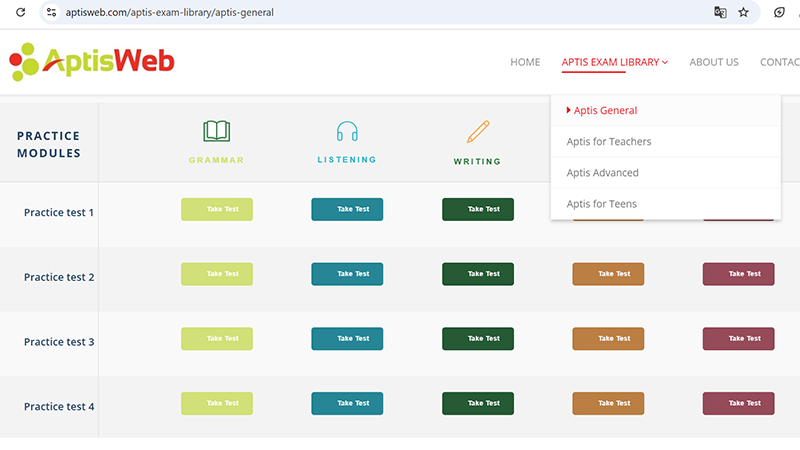Click maroon Take Test in Practice test 2
Image resolution: width=800 pixels, height=450 pixels.
[x=738, y=274]
